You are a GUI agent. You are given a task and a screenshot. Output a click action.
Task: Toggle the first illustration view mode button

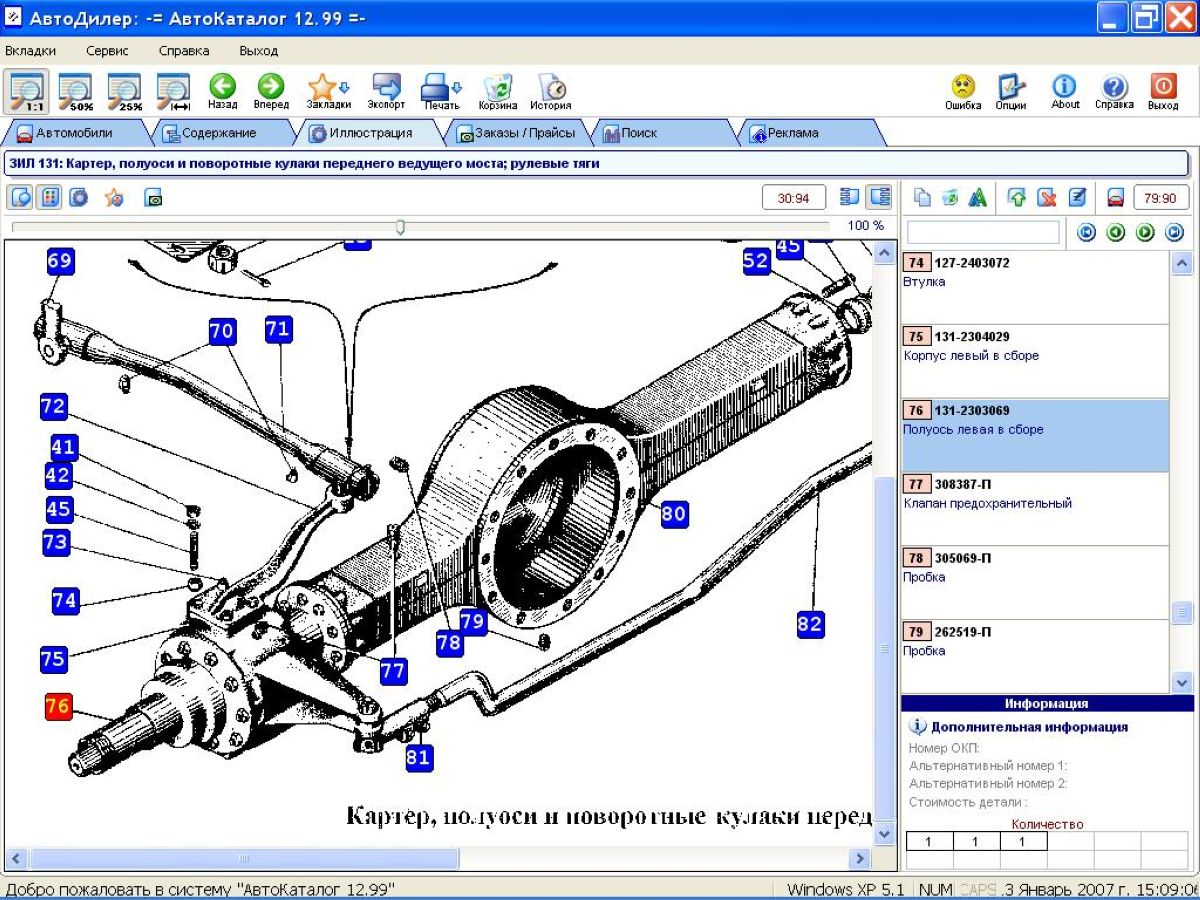pyautogui.click(x=20, y=197)
